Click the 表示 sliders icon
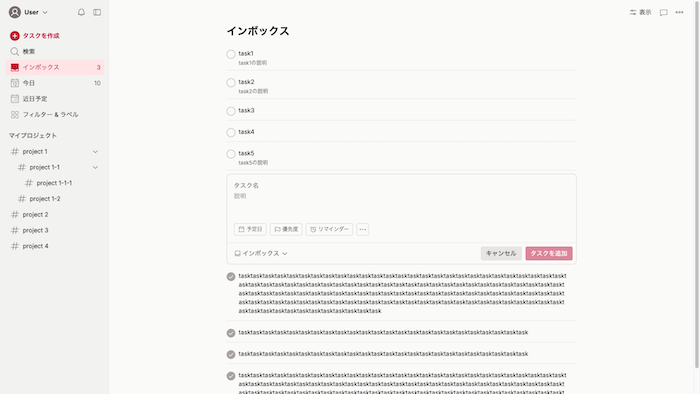 (x=633, y=12)
